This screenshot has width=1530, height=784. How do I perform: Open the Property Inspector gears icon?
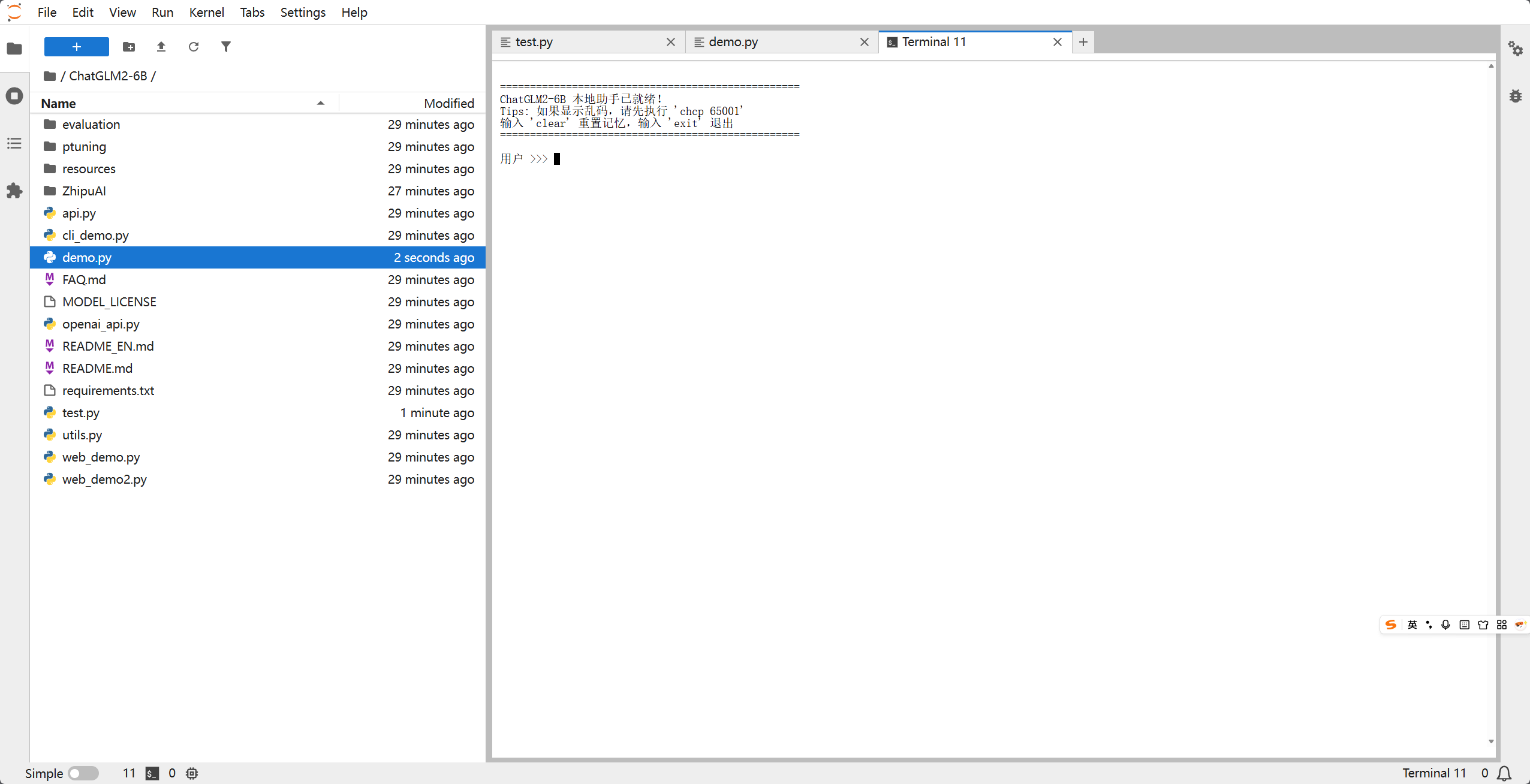point(1516,48)
